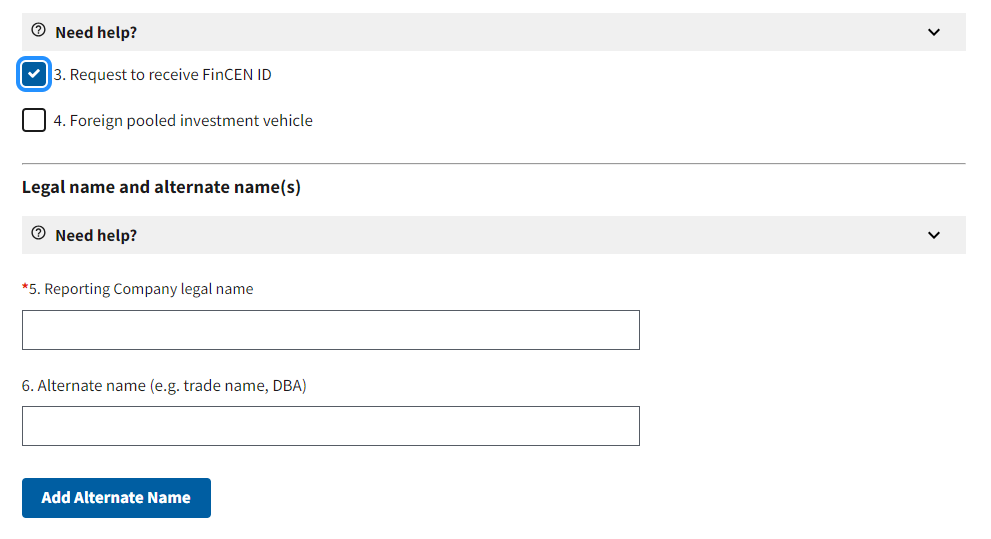This screenshot has height=539, width=991.
Task: Open "Need help?" text below the Legal name heading
Action: 96,235
